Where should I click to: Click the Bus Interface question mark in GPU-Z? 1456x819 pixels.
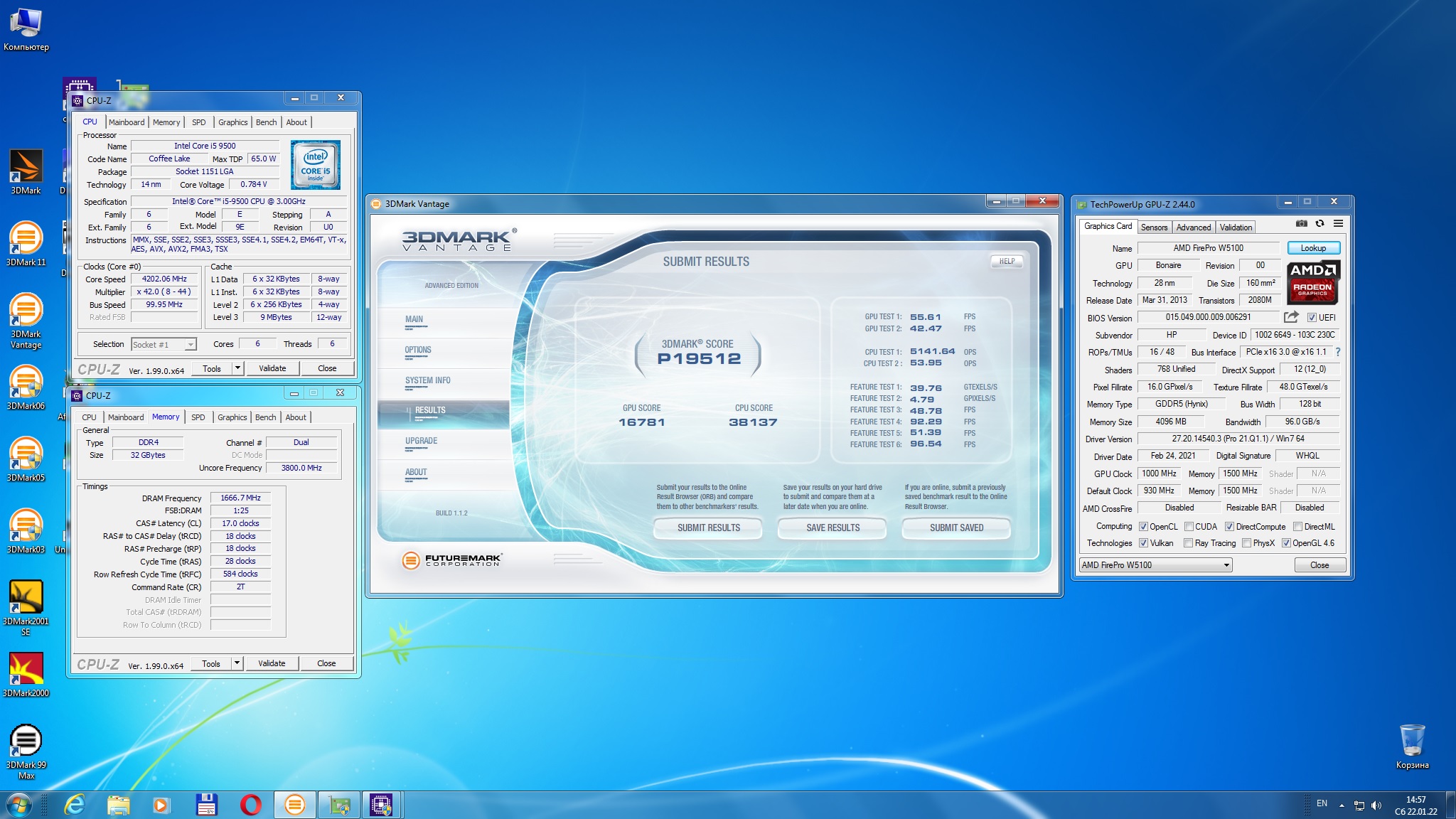pyautogui.click(x=1338, y=352)
